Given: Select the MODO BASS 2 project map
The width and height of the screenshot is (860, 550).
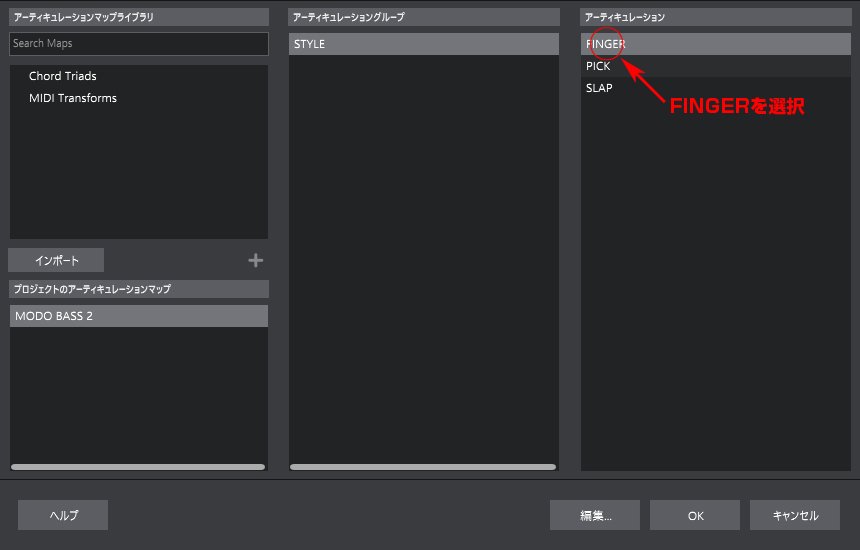Looking at the screenshot, I should 139,316.
